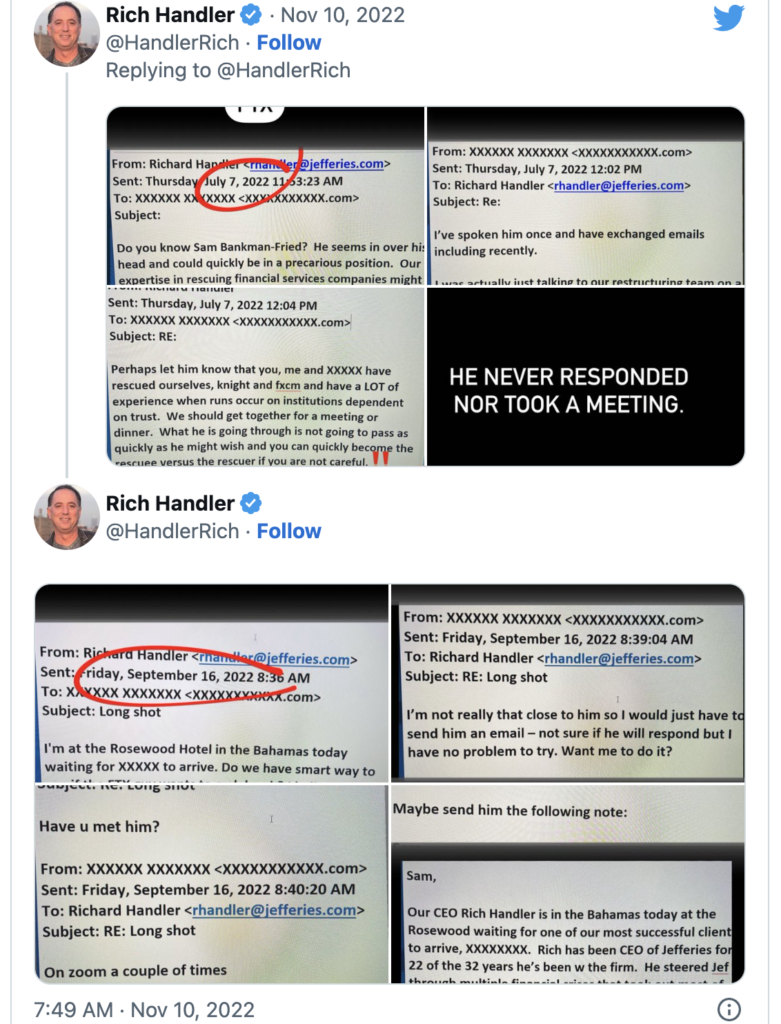Viewport: 781px width, 1024px height.
Task: Open the email image dated July 7 11:53 AM
Action: tap(266, 196)
